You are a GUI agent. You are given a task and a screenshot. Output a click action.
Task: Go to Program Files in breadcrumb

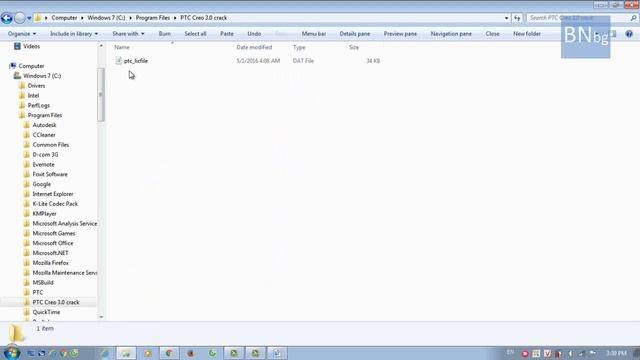(x=153, y=18)
